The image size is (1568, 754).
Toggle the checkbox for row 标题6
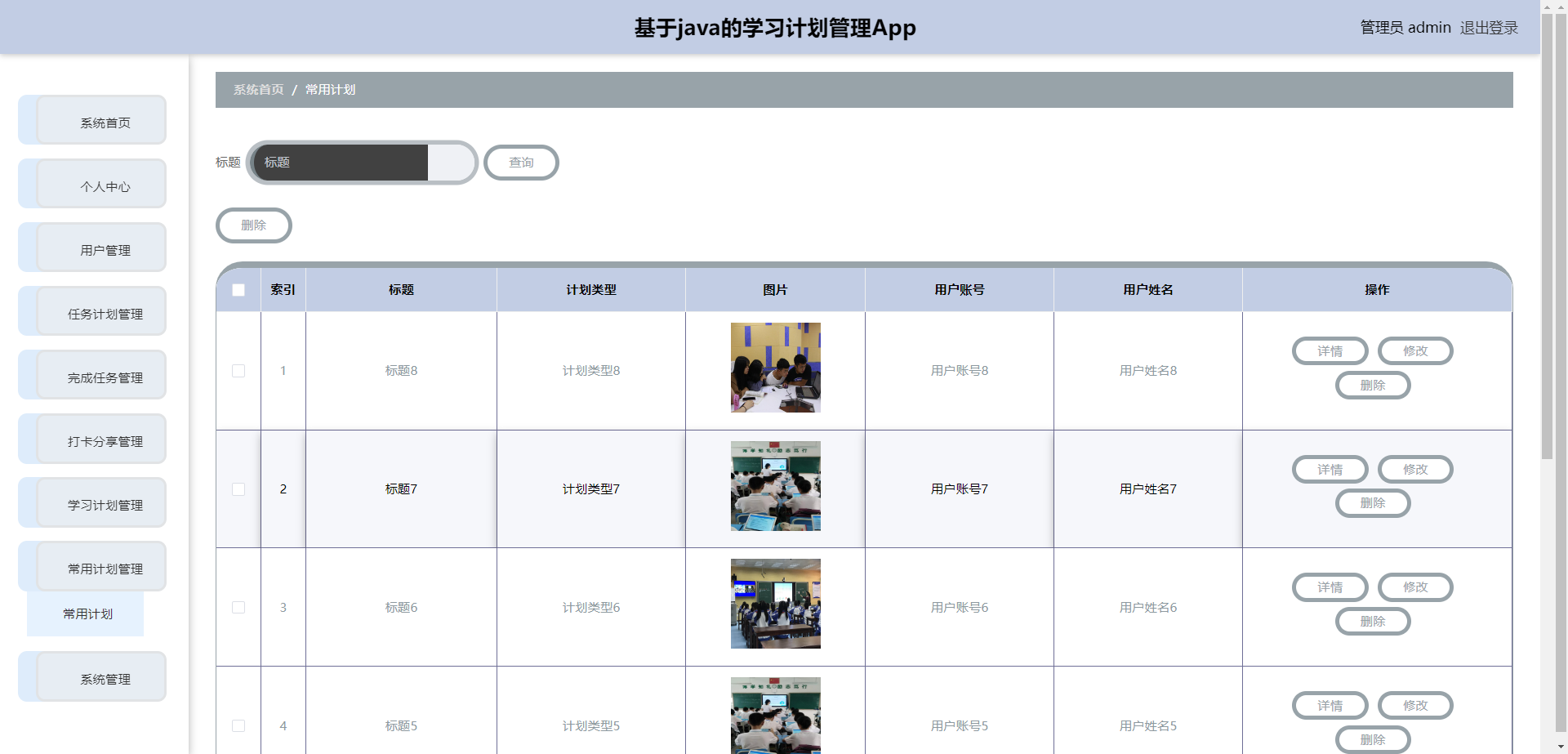coord(238,608)
